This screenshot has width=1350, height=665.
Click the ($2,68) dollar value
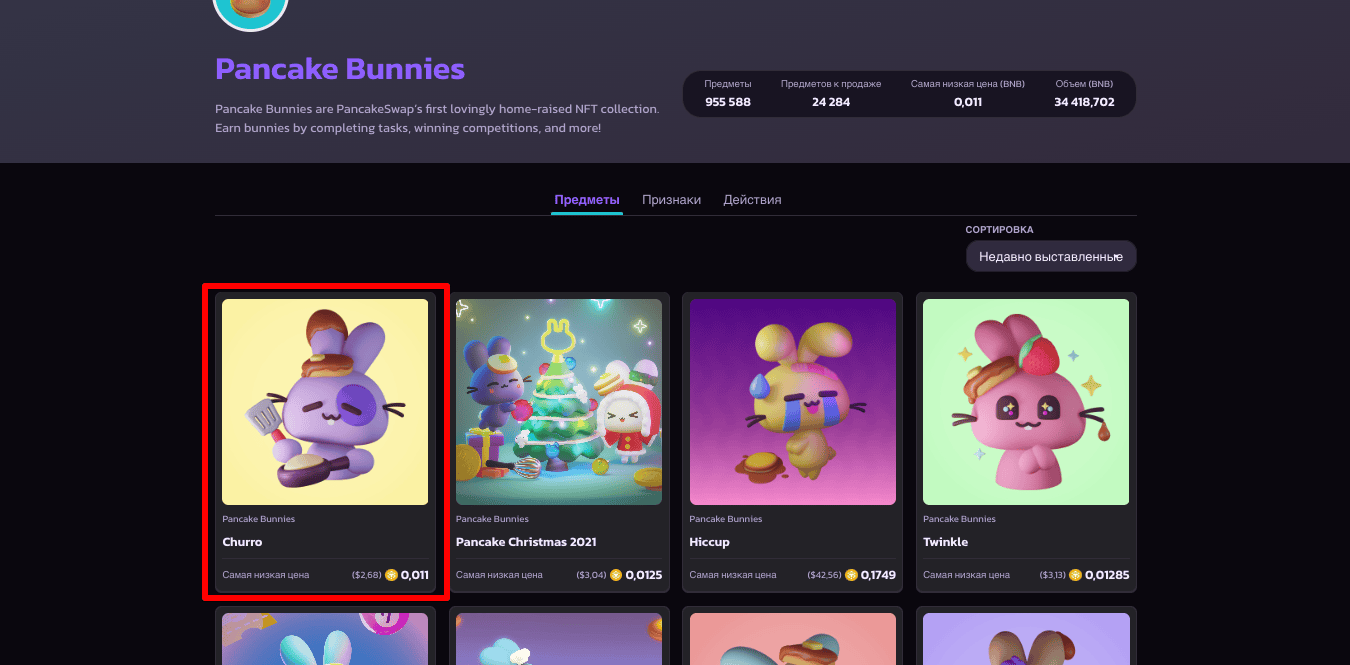(x=367, y=575)
